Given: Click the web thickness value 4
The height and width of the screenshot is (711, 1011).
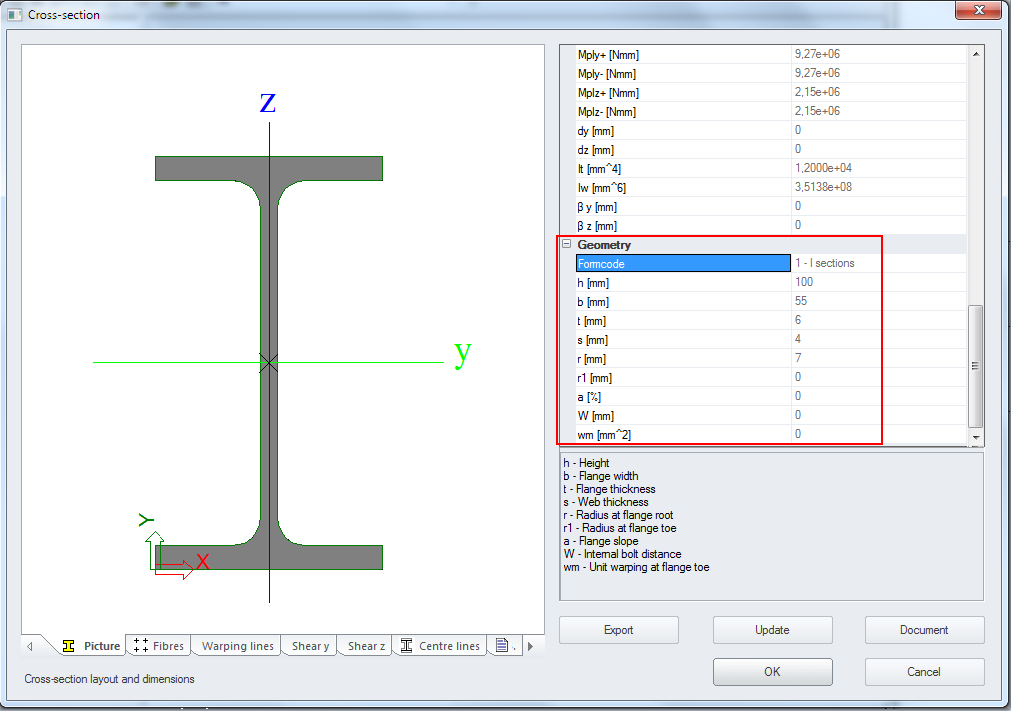Looking at the screenshot, I should click(798, 339).
